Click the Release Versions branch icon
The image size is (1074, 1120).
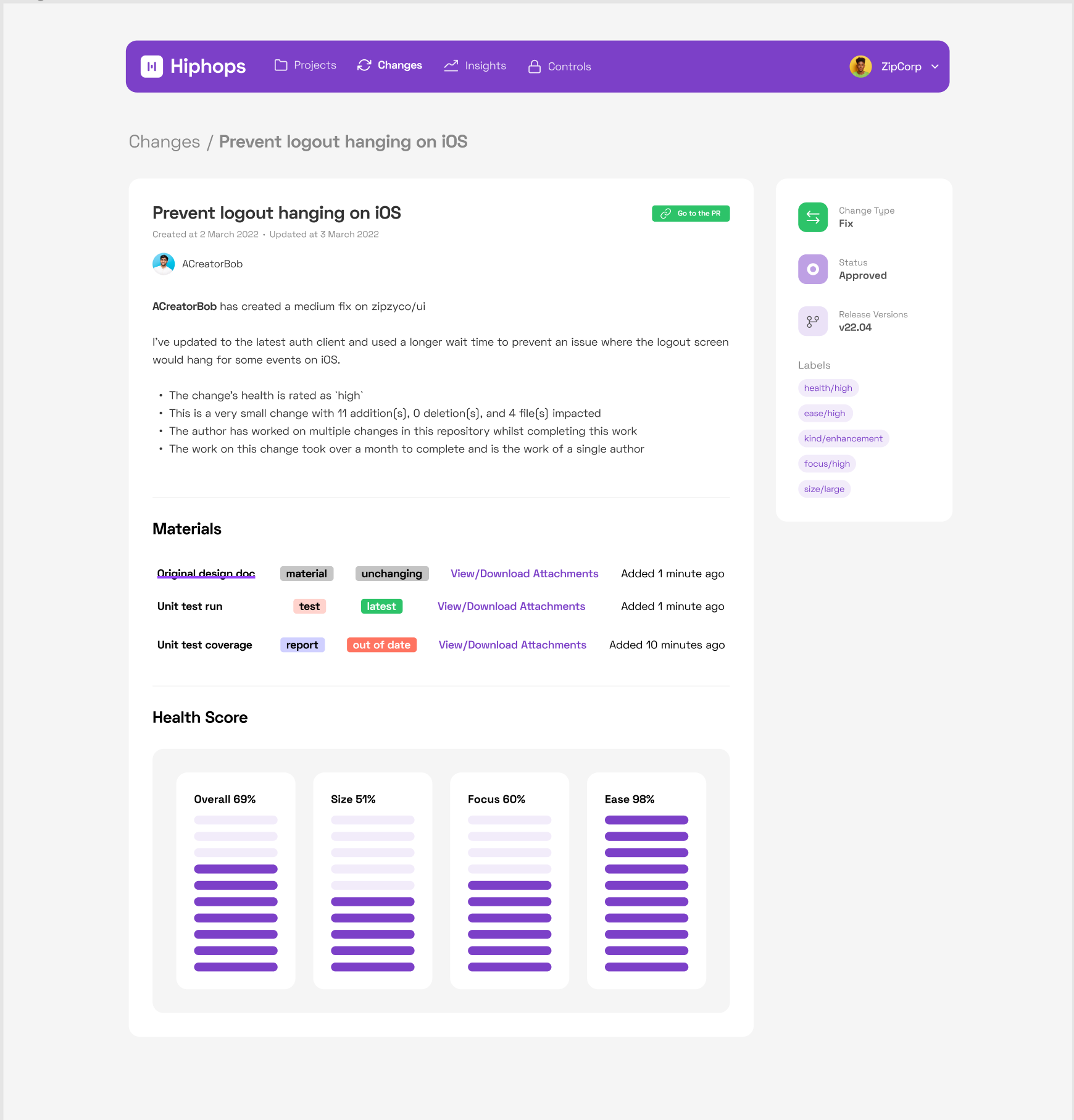coord(813,321)
